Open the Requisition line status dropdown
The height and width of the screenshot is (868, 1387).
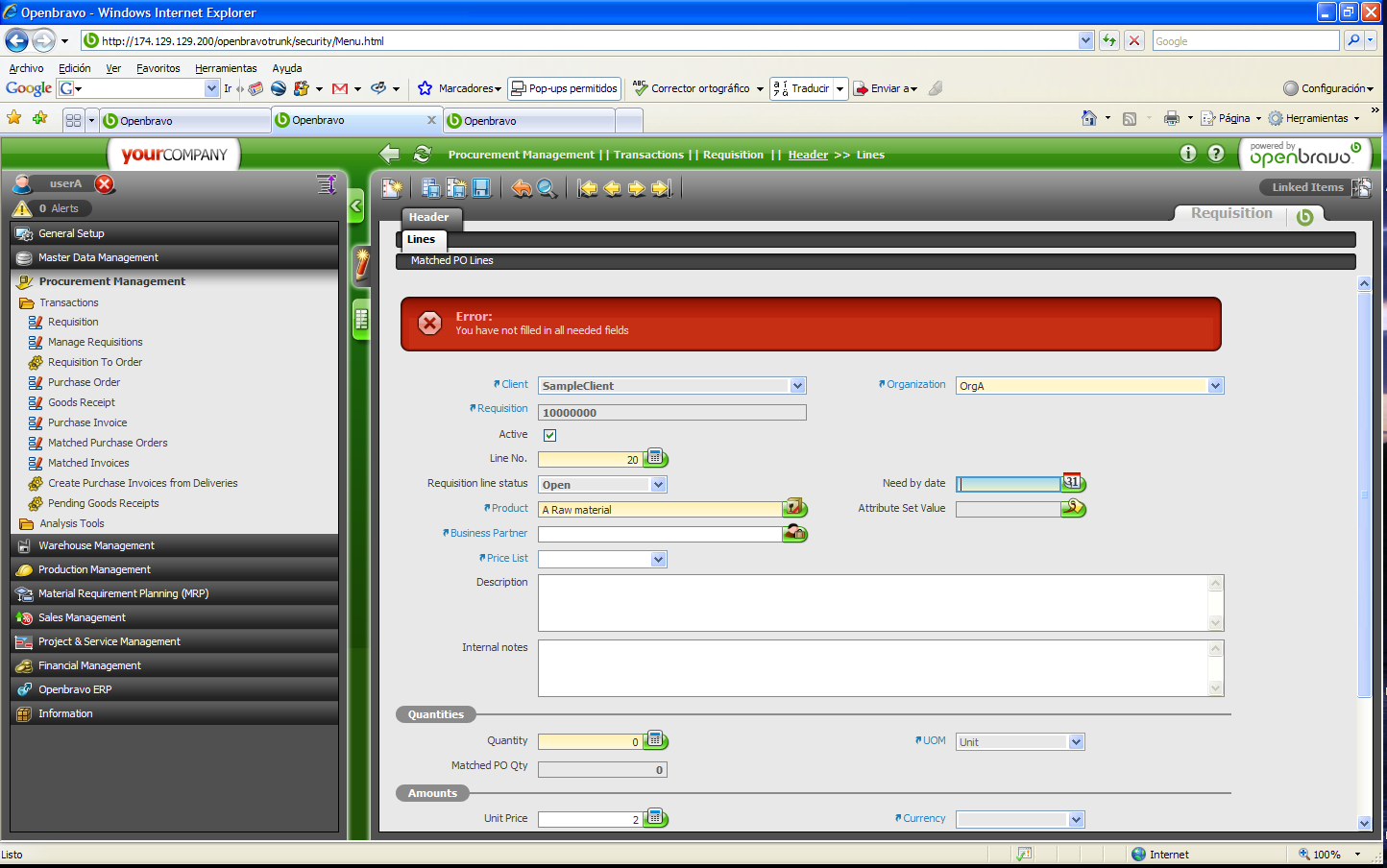(658, 485)
